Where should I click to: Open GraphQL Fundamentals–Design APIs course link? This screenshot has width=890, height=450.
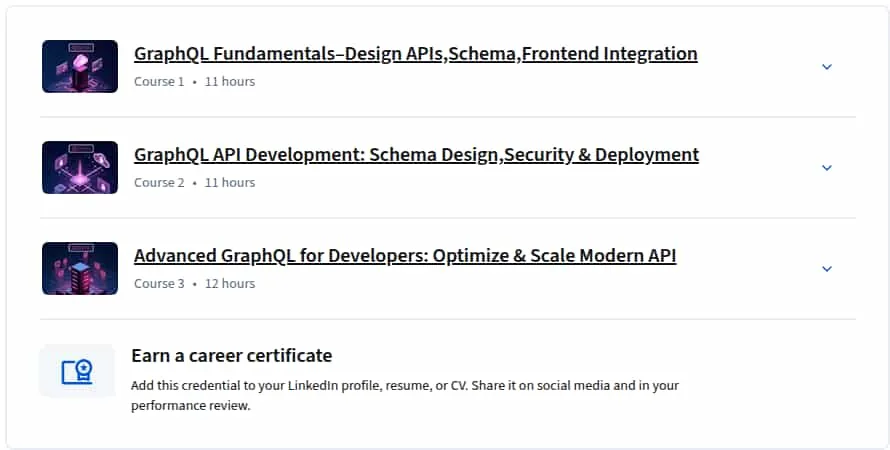[415, 54]
